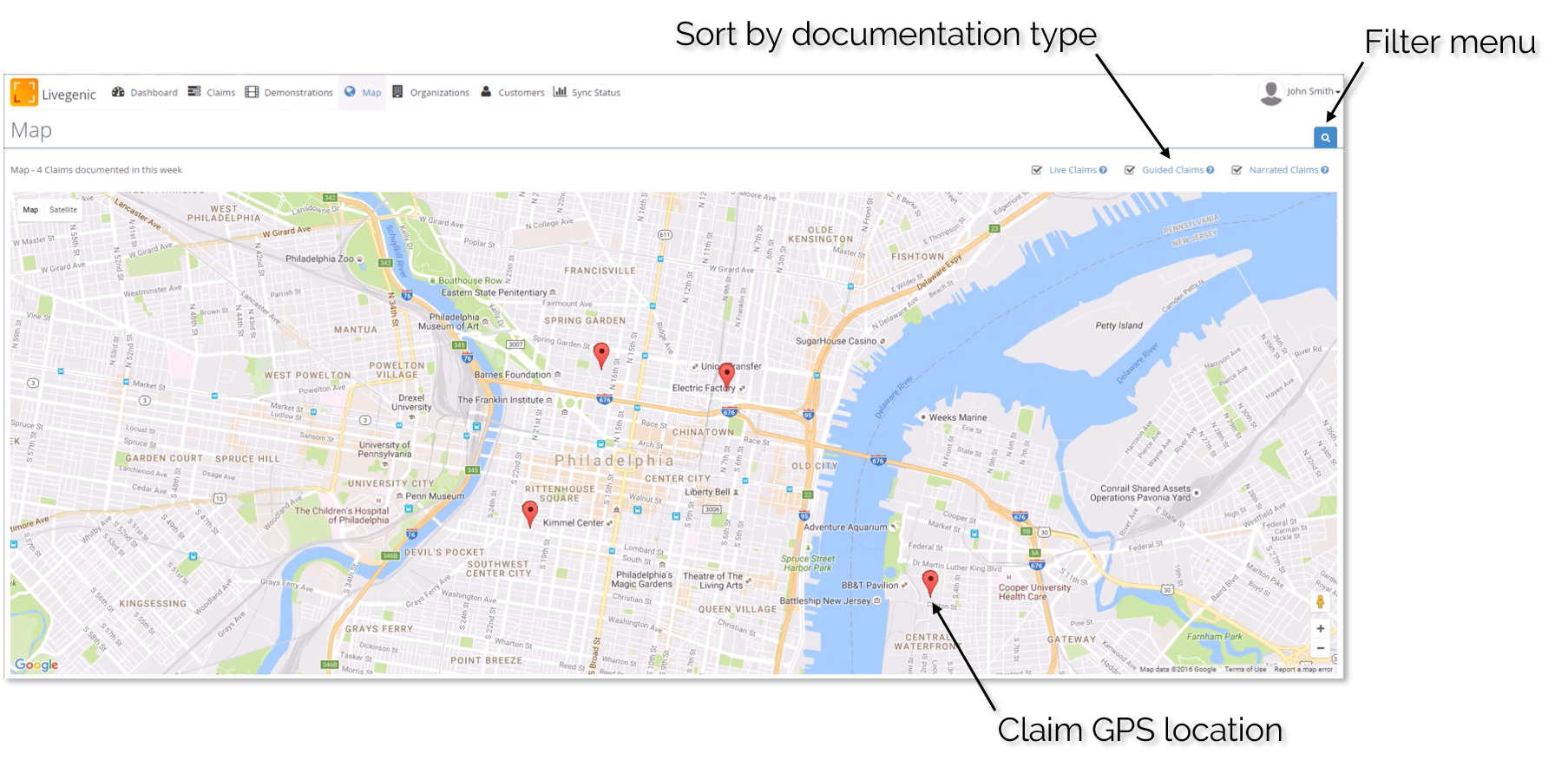The image size is (1568, 780).
Task: Open Sync Status page
Action: [x=587, y=92]
